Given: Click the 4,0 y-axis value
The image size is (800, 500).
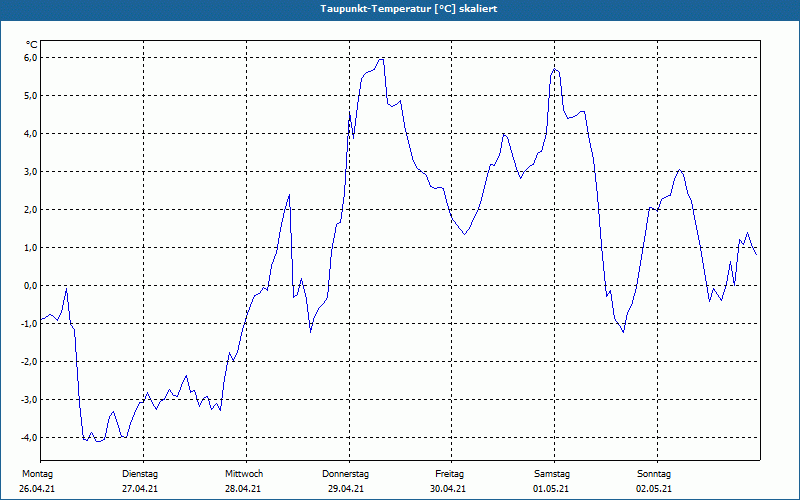Looking at the screenshot, I should pos(31,134).
